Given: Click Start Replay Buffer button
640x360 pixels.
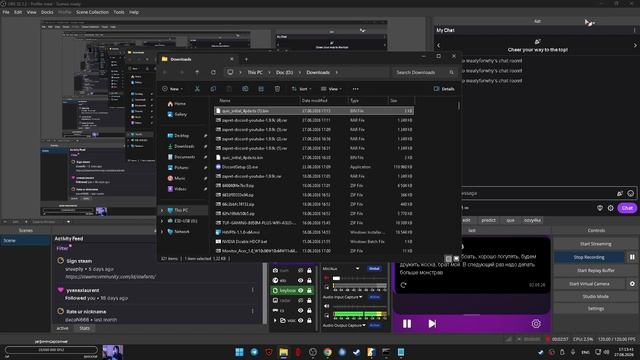Looking at the screenshot, I should [x=596, y=270].
